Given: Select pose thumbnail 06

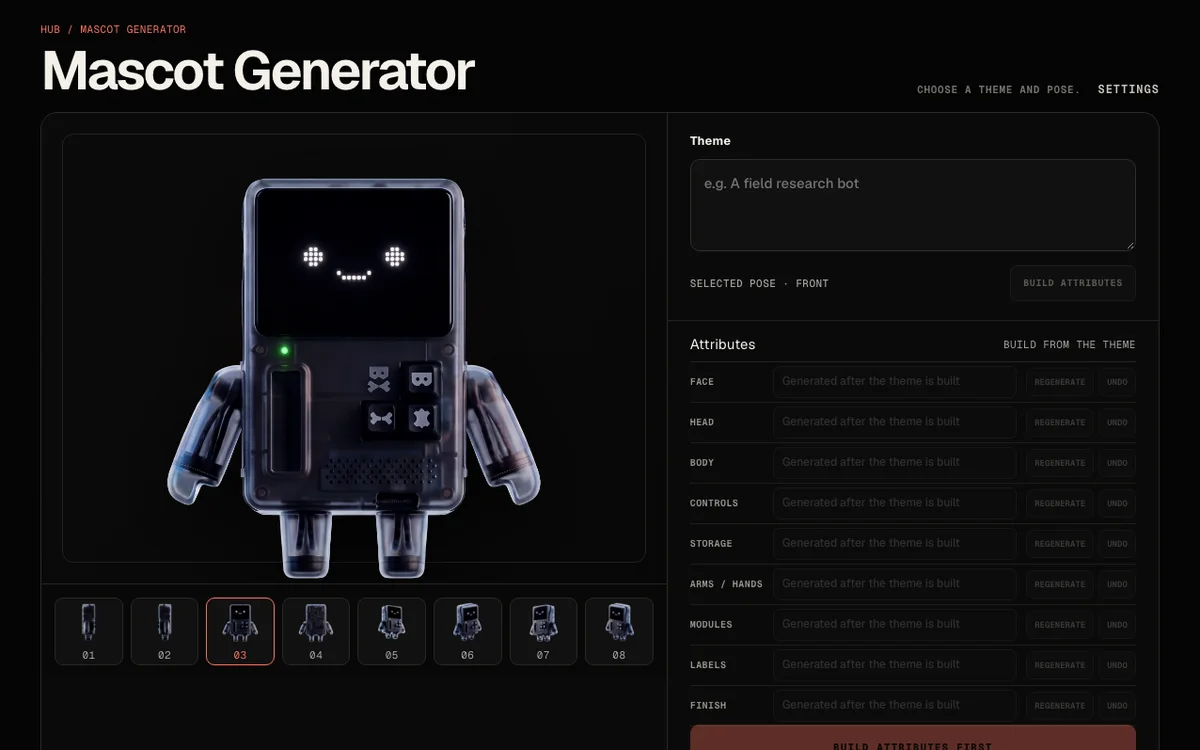Looking at the screenshot, I should [467, 631].
